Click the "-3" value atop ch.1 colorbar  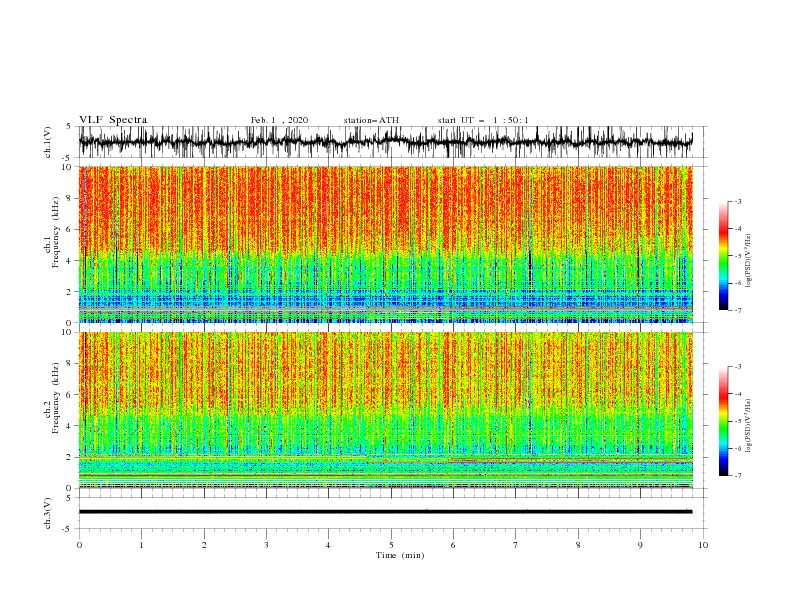(x=737, y=201)
